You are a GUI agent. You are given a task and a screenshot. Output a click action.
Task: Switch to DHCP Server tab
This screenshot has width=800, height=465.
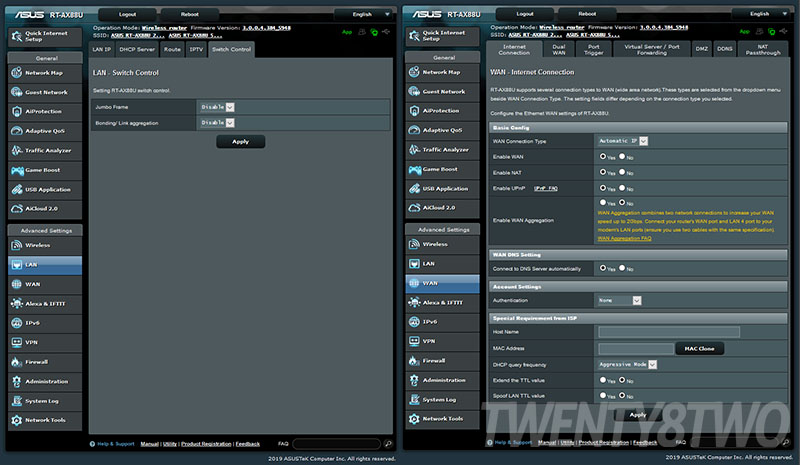pos(137,50)
